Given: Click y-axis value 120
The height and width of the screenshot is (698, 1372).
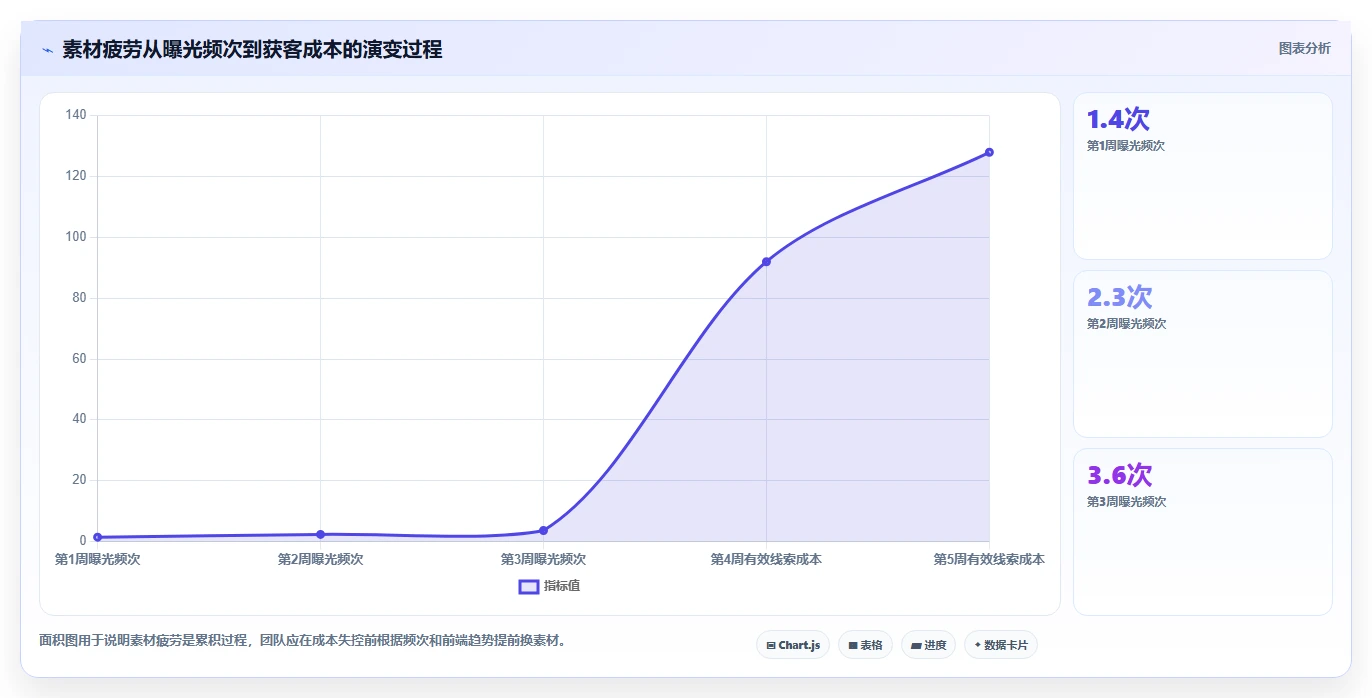Looking at the screenshot, I should click(76, 176).
